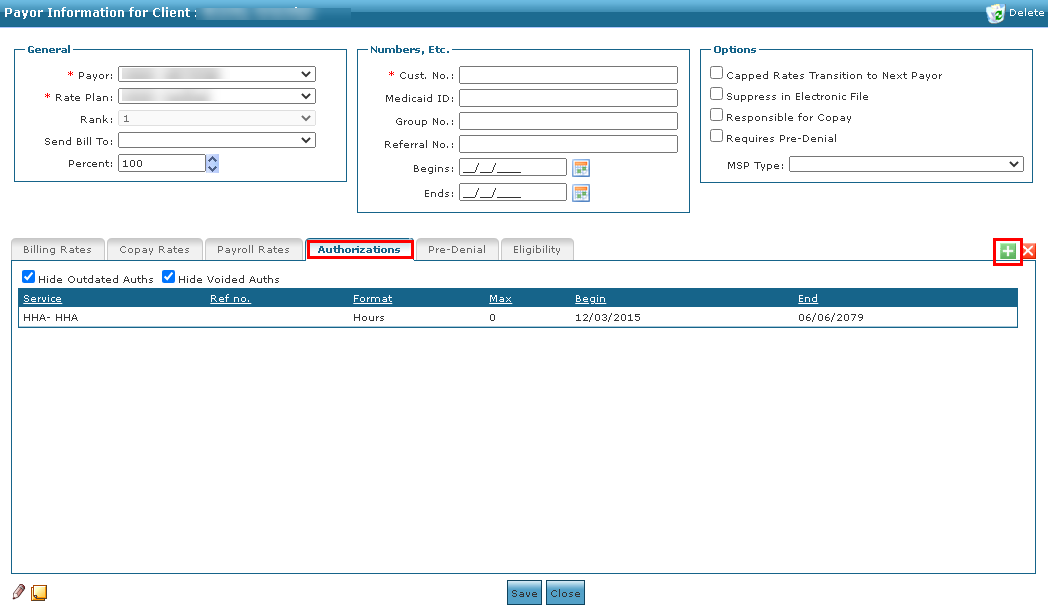Viewport: 1048px width, 616px height.
Task: Open the Payor dropdown
Action: click(x=217, y=74)
